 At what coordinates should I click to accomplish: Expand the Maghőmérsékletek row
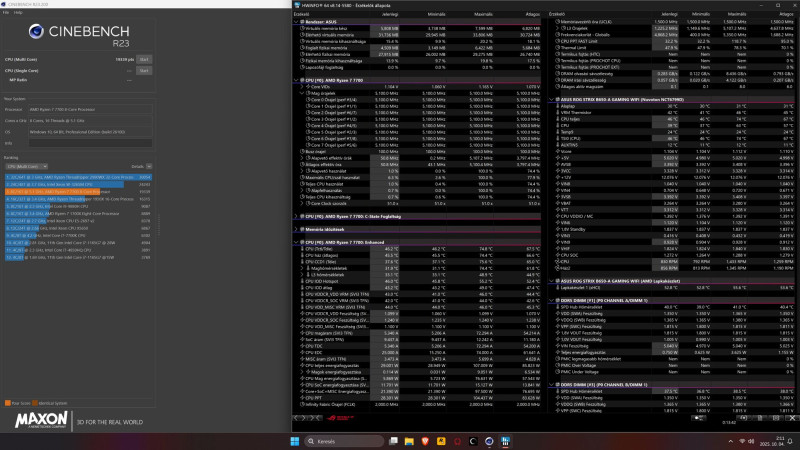click(302, 268)
